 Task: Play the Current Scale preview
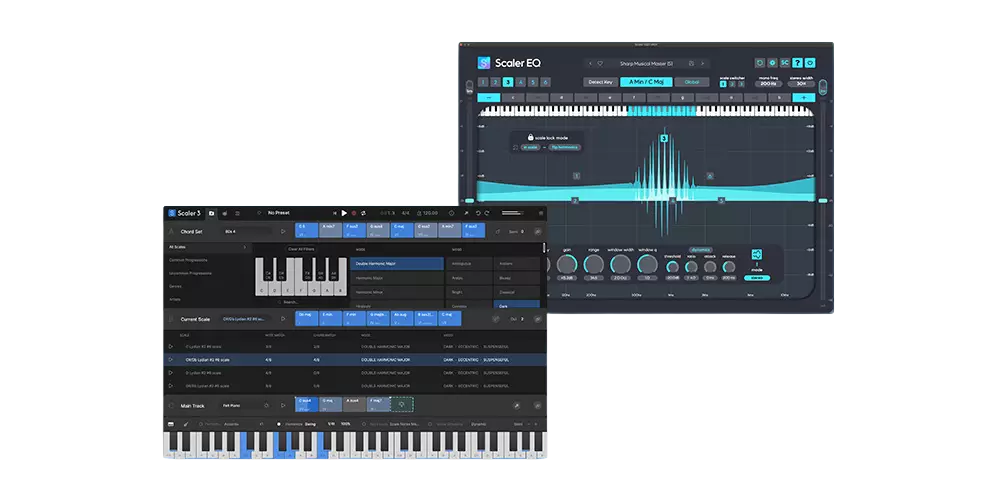click(283, 319)
